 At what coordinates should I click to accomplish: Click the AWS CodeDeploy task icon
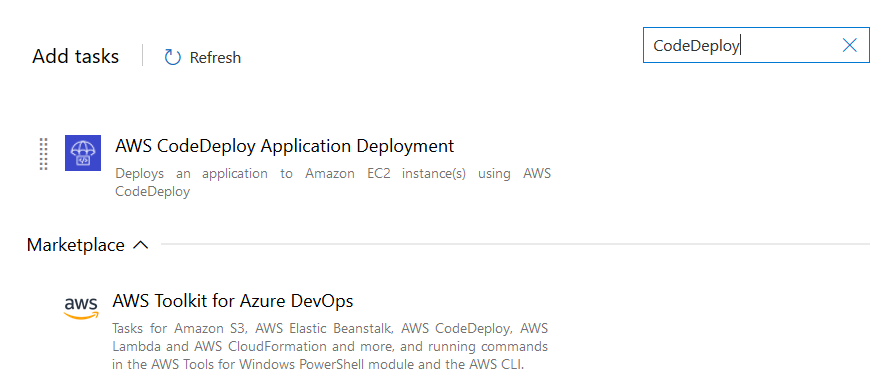(82, 153)
